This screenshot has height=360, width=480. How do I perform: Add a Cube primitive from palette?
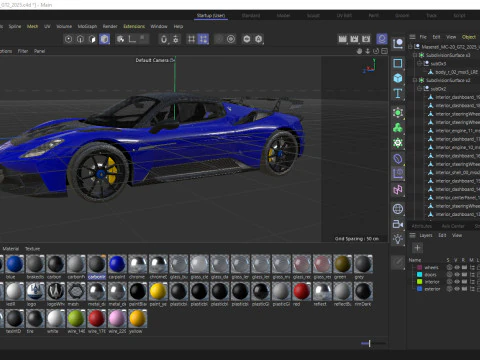pyautogui.click(x=398, y=78)
